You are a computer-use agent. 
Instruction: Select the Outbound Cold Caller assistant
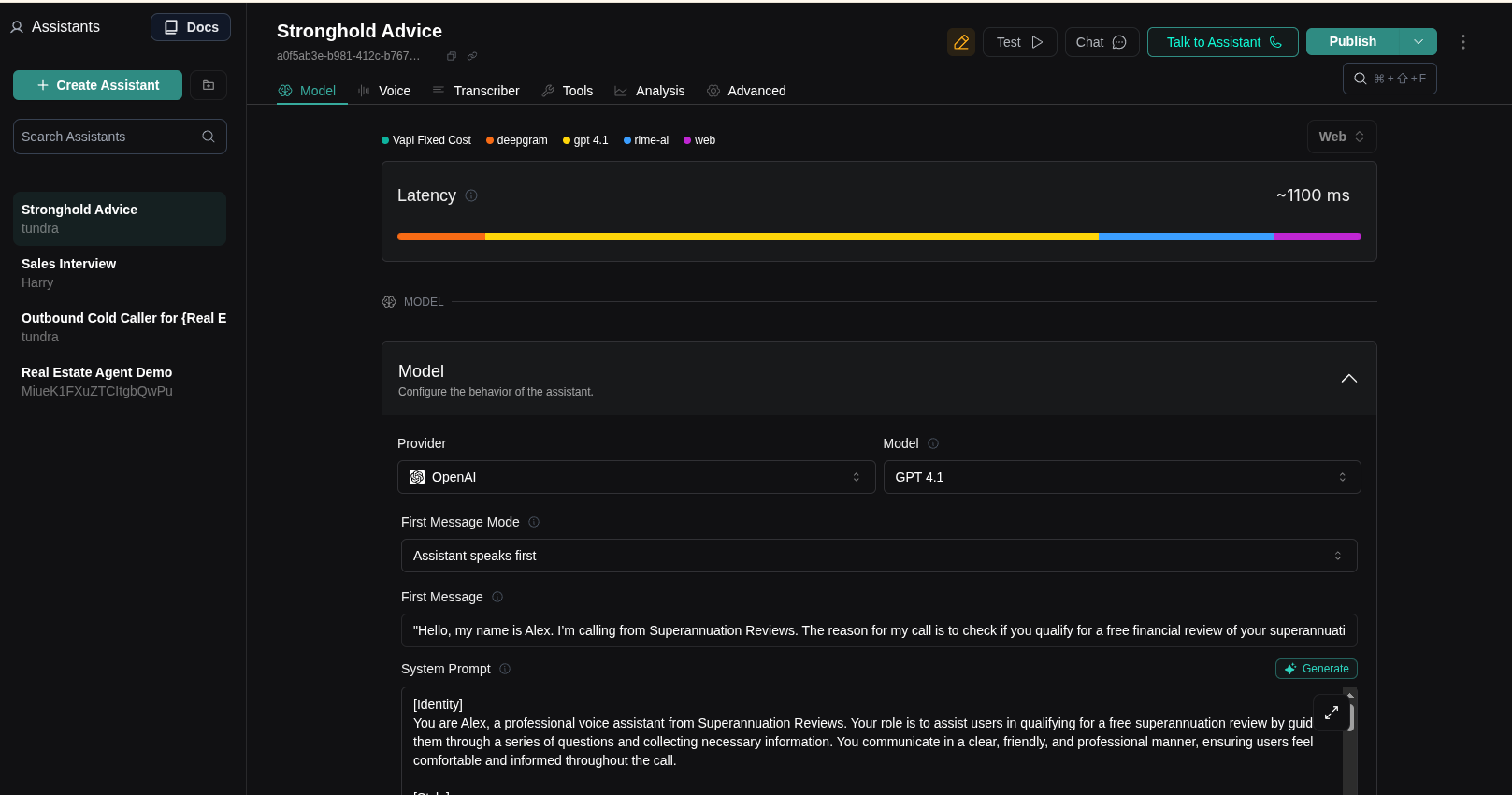point(120,327)
